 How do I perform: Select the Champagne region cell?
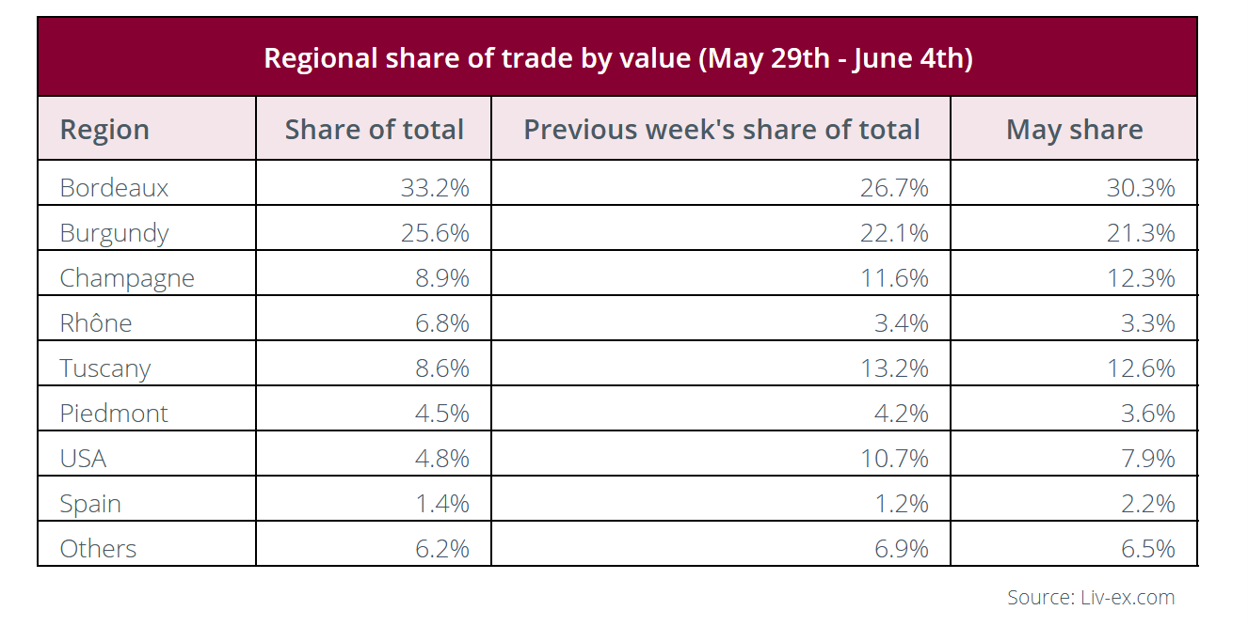[x=127, y=278]
